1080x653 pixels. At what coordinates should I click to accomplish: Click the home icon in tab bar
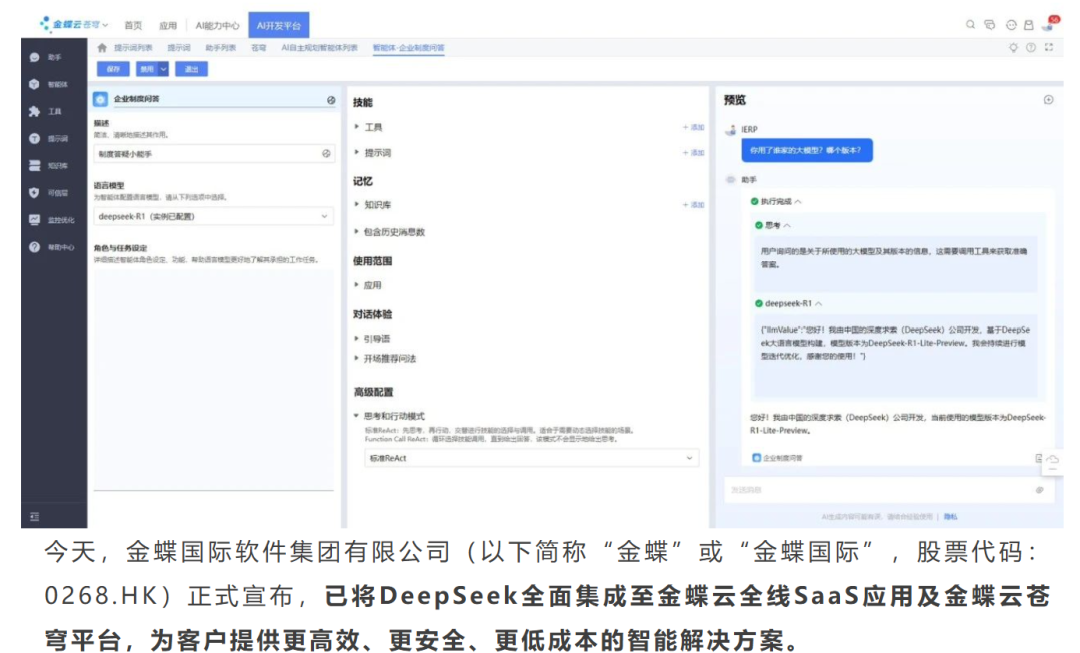pos(102,48)
